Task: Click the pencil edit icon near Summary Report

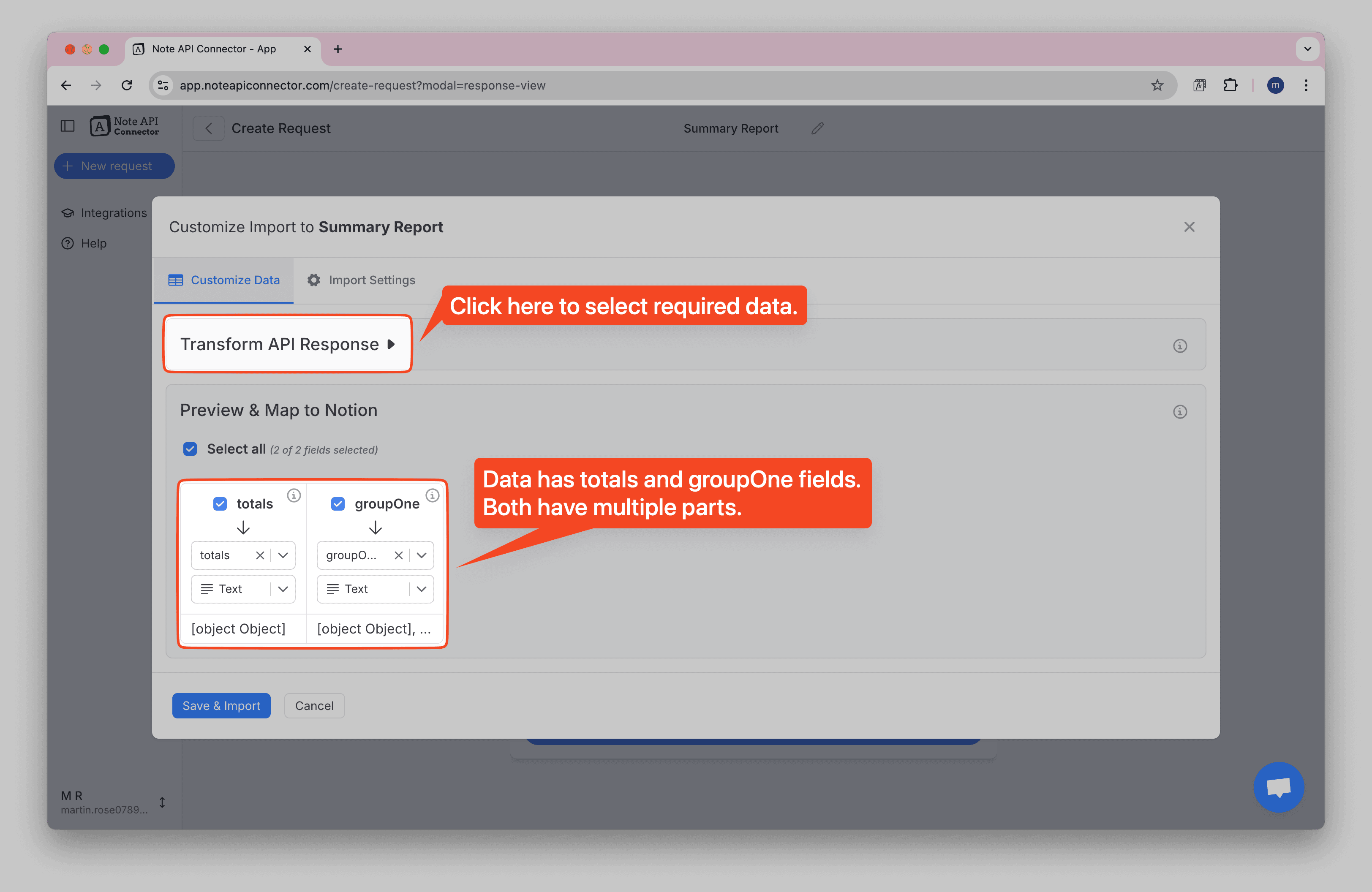Action: click(x=817, y=128)
